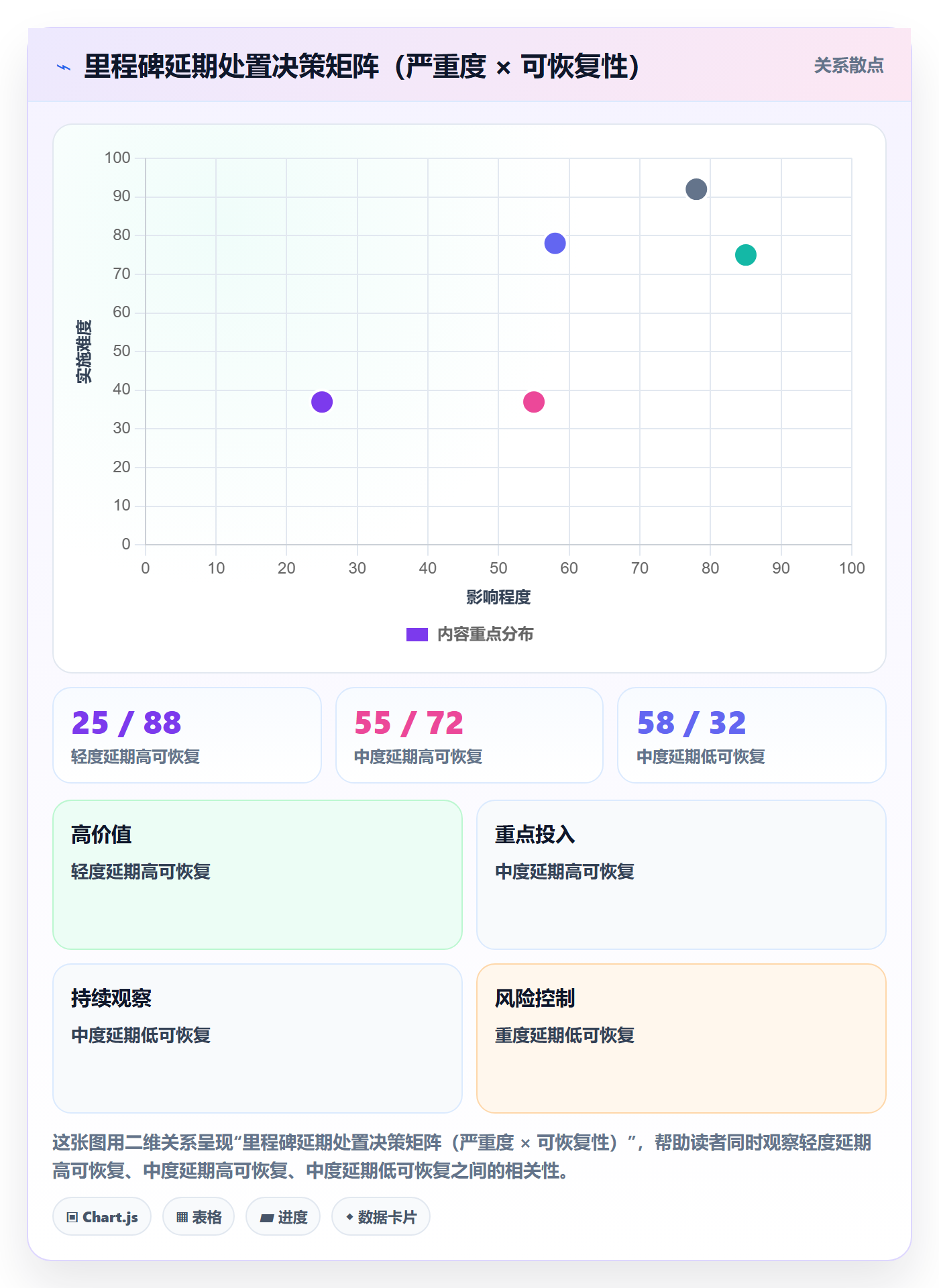Click the 影响程度 x-axis title
The width and height of the screenshot is (939, 1288).
coord(498,597)
